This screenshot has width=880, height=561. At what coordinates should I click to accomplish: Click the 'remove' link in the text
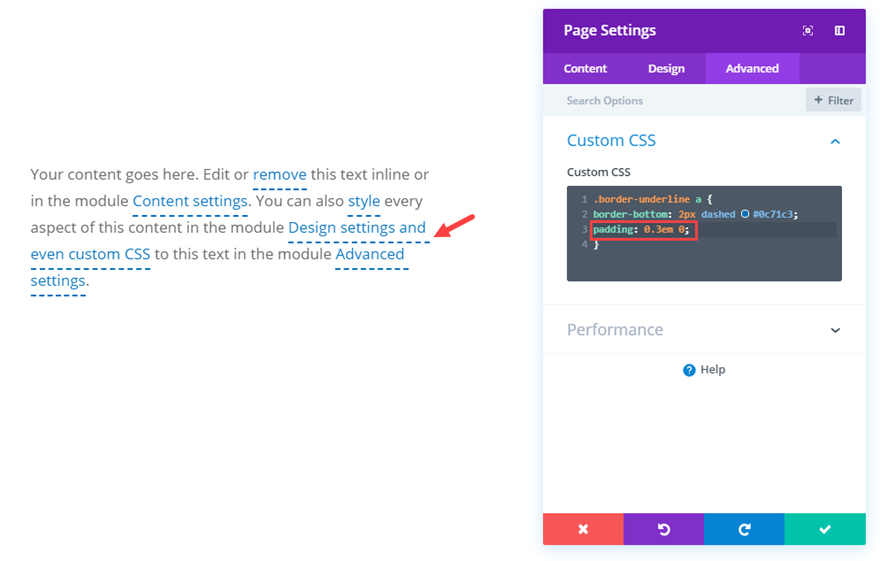pos(280,174)
